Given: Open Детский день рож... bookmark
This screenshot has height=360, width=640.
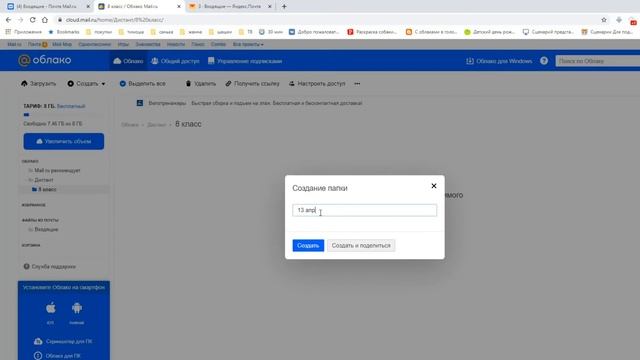Looking at the screenshot, I should coord(490,31).
